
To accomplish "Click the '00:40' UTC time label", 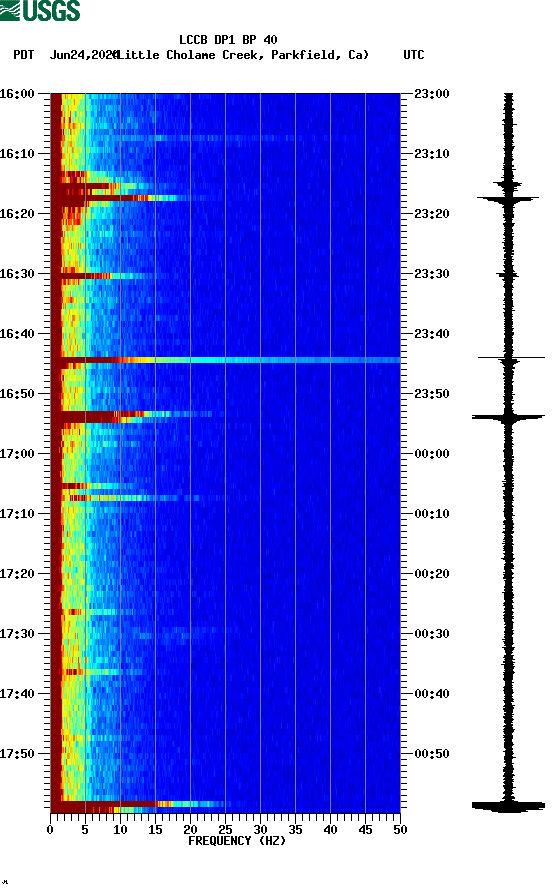I will click(432, 694).
